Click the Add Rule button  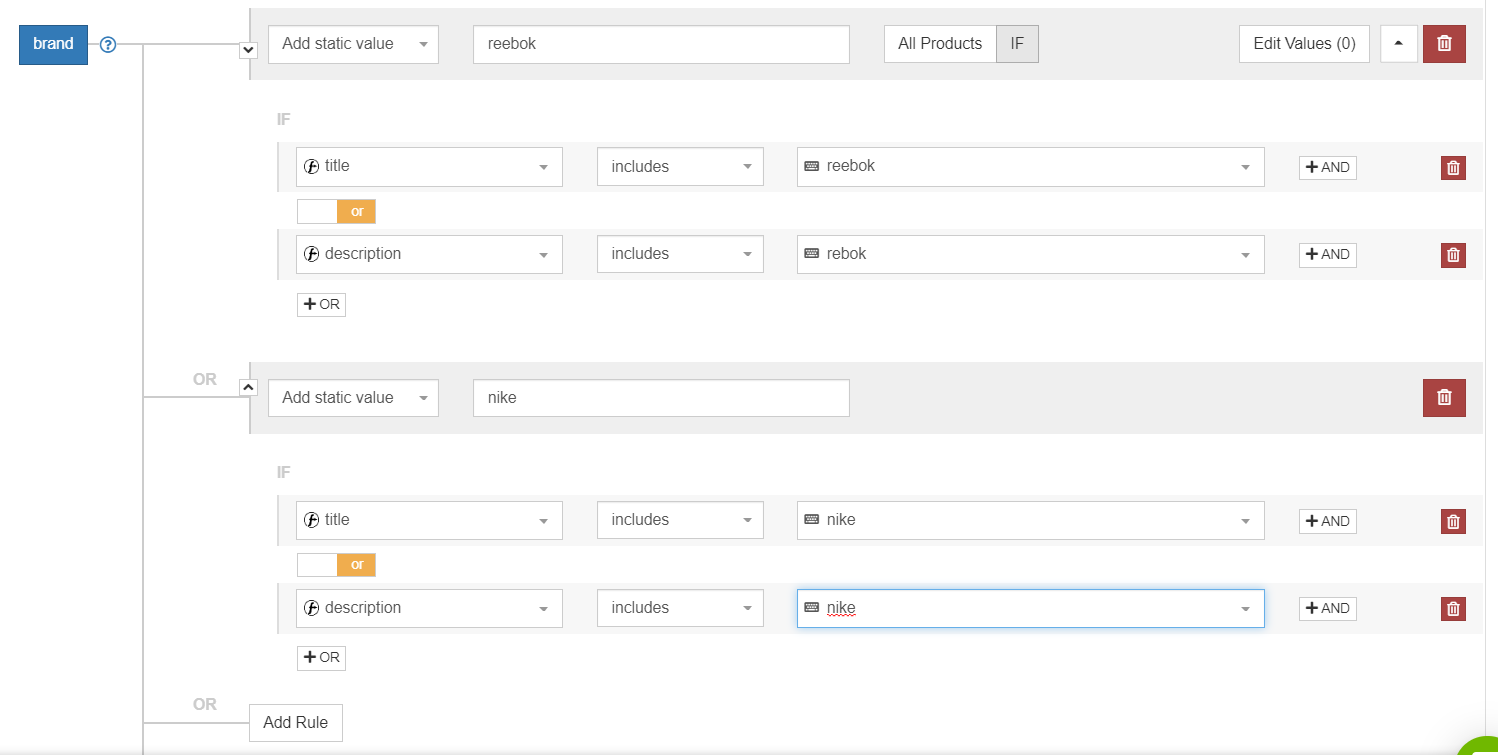[295, 723]
